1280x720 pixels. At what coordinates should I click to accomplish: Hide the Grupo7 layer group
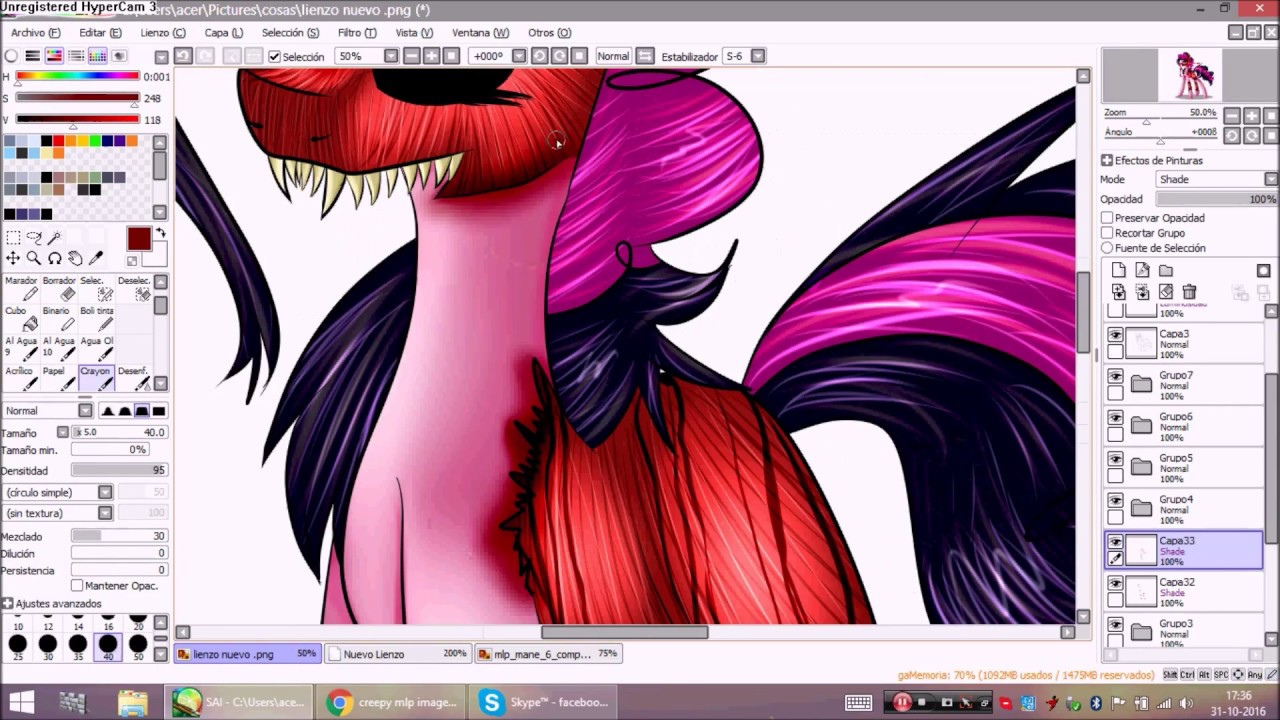tap(1115, 377)
